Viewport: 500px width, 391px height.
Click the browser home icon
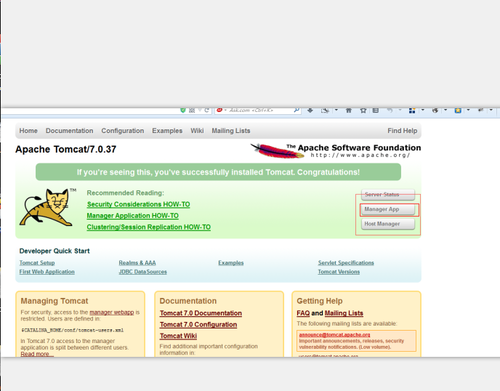point(349,110)
